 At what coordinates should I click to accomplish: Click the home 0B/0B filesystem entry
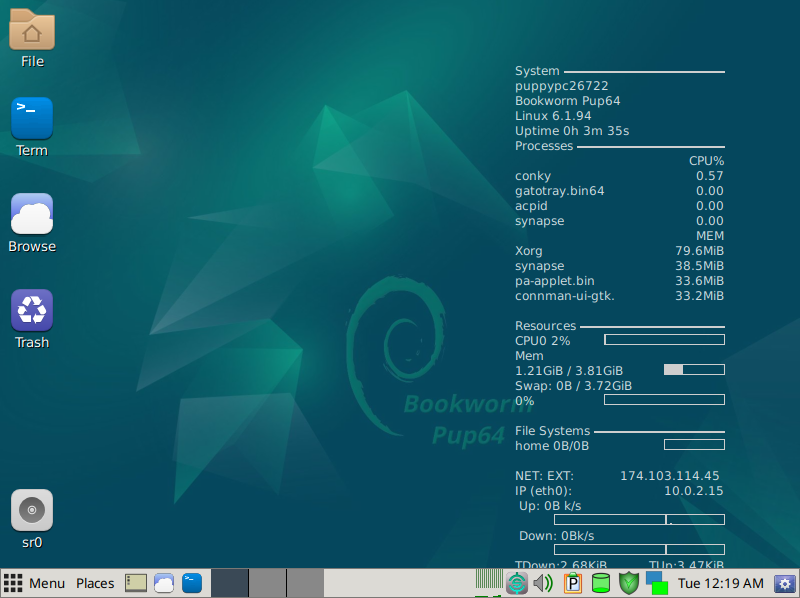[552, 445]
